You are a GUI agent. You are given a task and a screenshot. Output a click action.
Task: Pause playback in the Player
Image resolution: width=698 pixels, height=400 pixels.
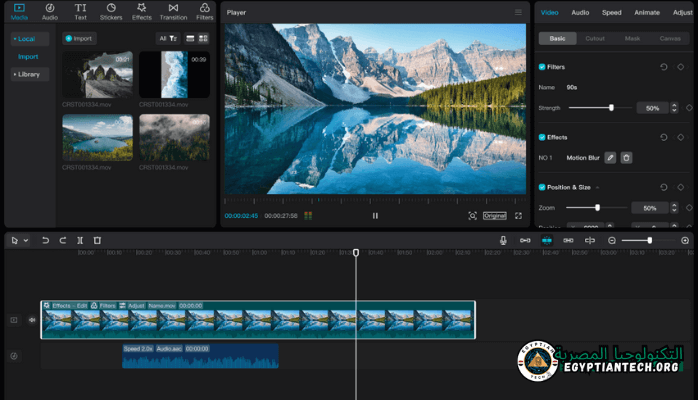(x=375, y=215)
